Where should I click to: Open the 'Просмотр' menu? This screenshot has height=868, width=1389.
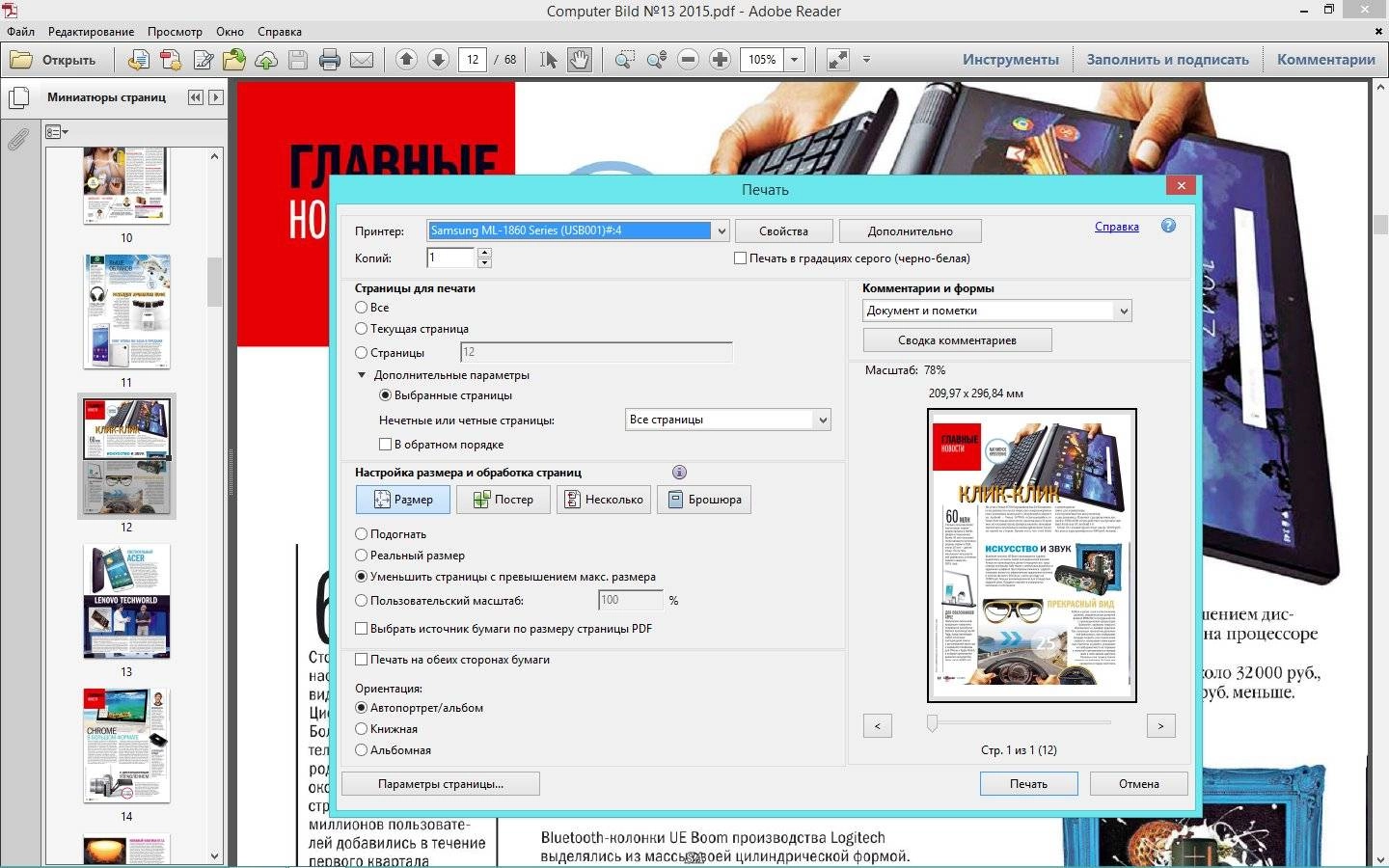tap(175, 32)
